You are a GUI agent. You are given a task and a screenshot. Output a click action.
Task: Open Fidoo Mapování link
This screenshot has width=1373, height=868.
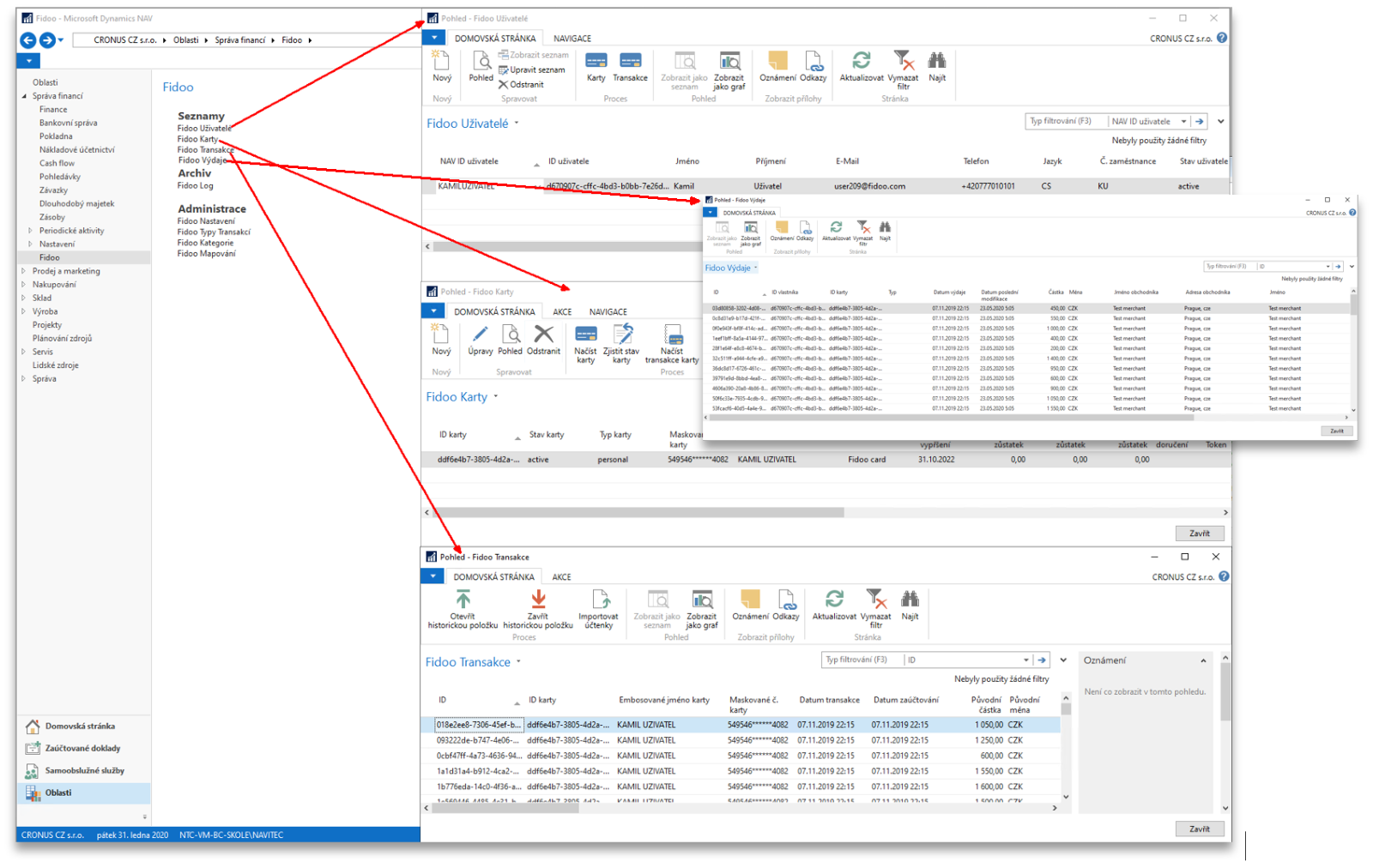tap(206, 254)
